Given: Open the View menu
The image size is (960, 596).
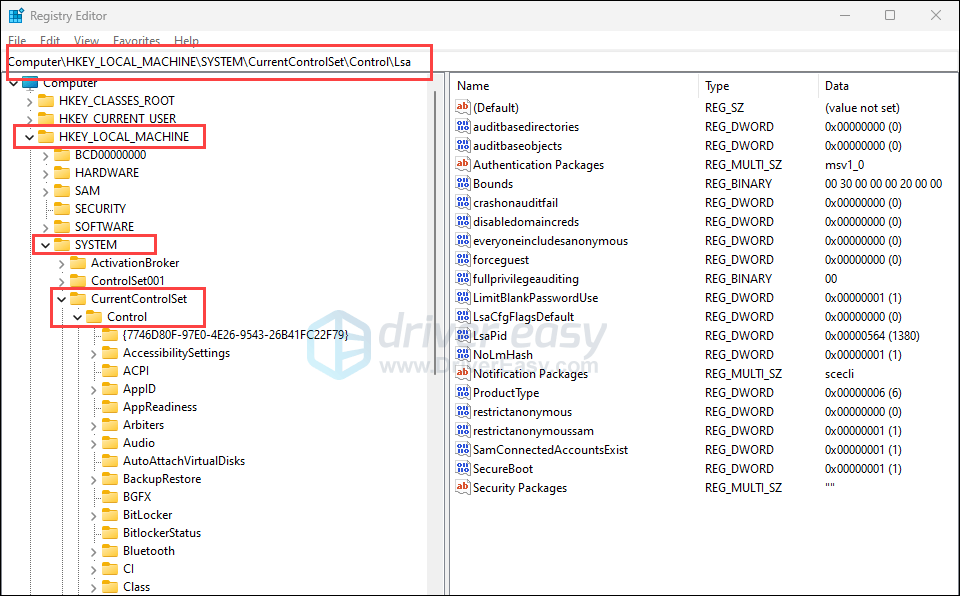Looking at the screenshot, I should [x=86, y=41].
